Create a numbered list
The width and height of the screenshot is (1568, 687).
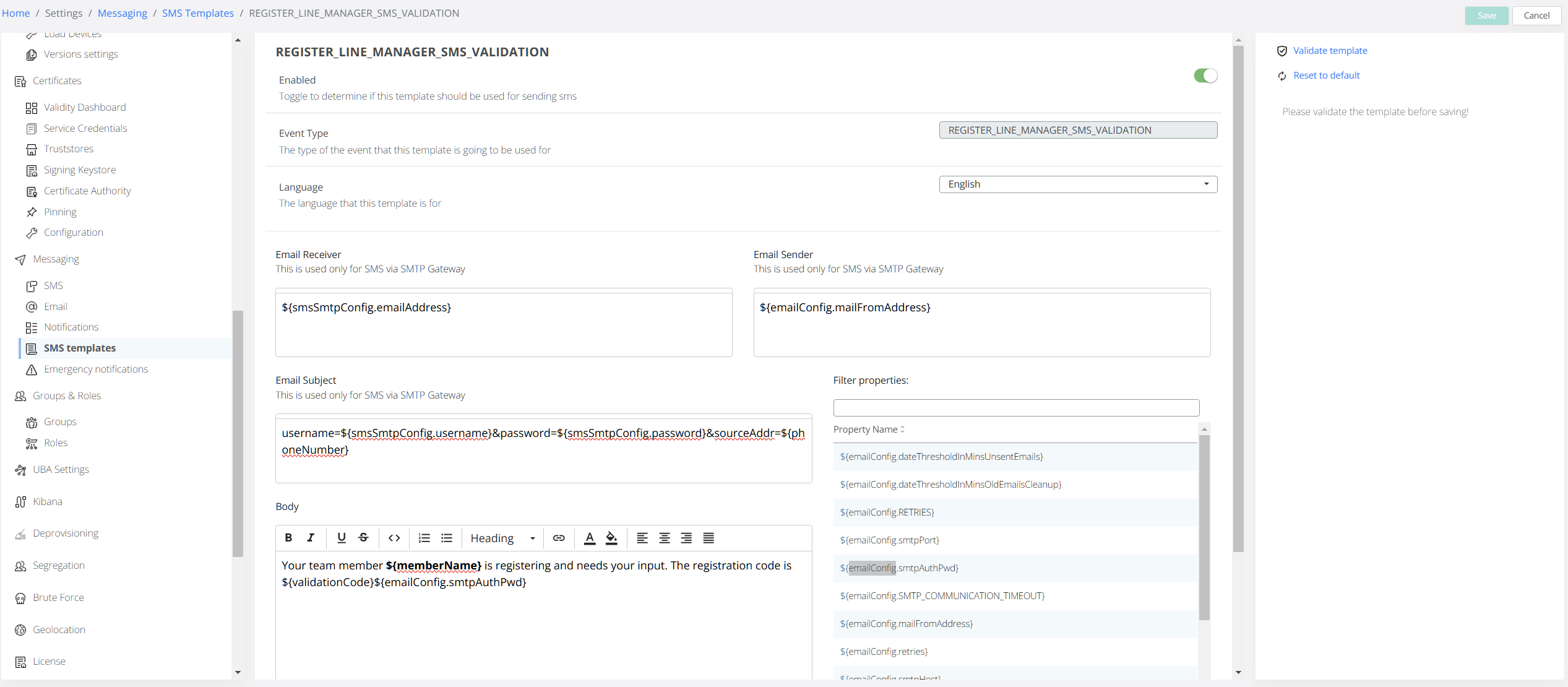[x=424, y=538]
